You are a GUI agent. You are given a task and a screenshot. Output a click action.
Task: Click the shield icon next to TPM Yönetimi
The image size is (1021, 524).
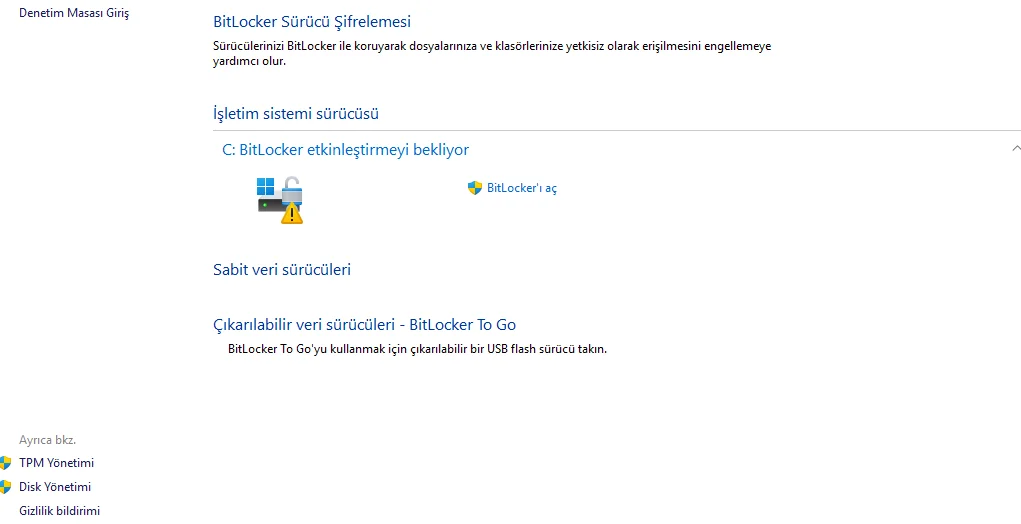[5, 463]
